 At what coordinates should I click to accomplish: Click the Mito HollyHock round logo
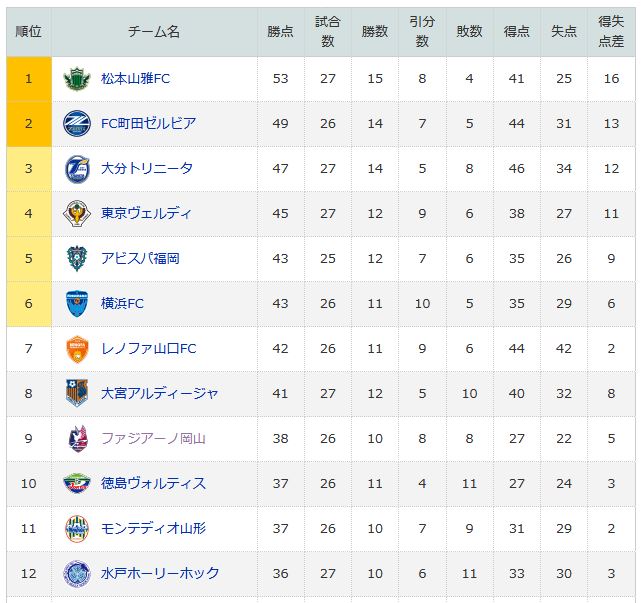click(x=77, y=573)
